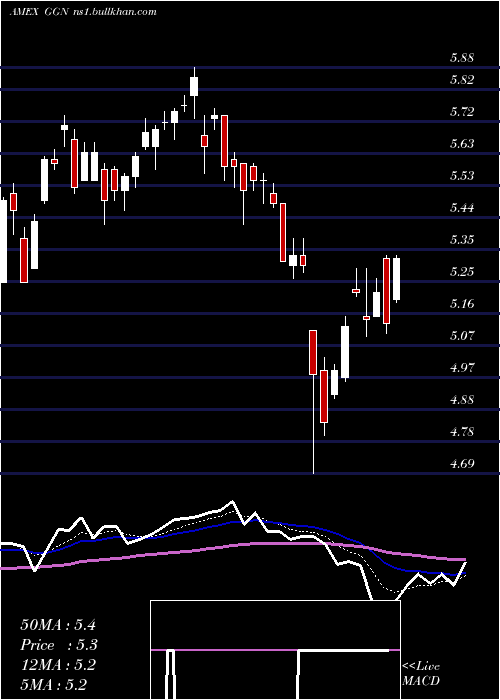Click the 5.35 price axis label
Screen dimensions: 500x700
(461, 240)
